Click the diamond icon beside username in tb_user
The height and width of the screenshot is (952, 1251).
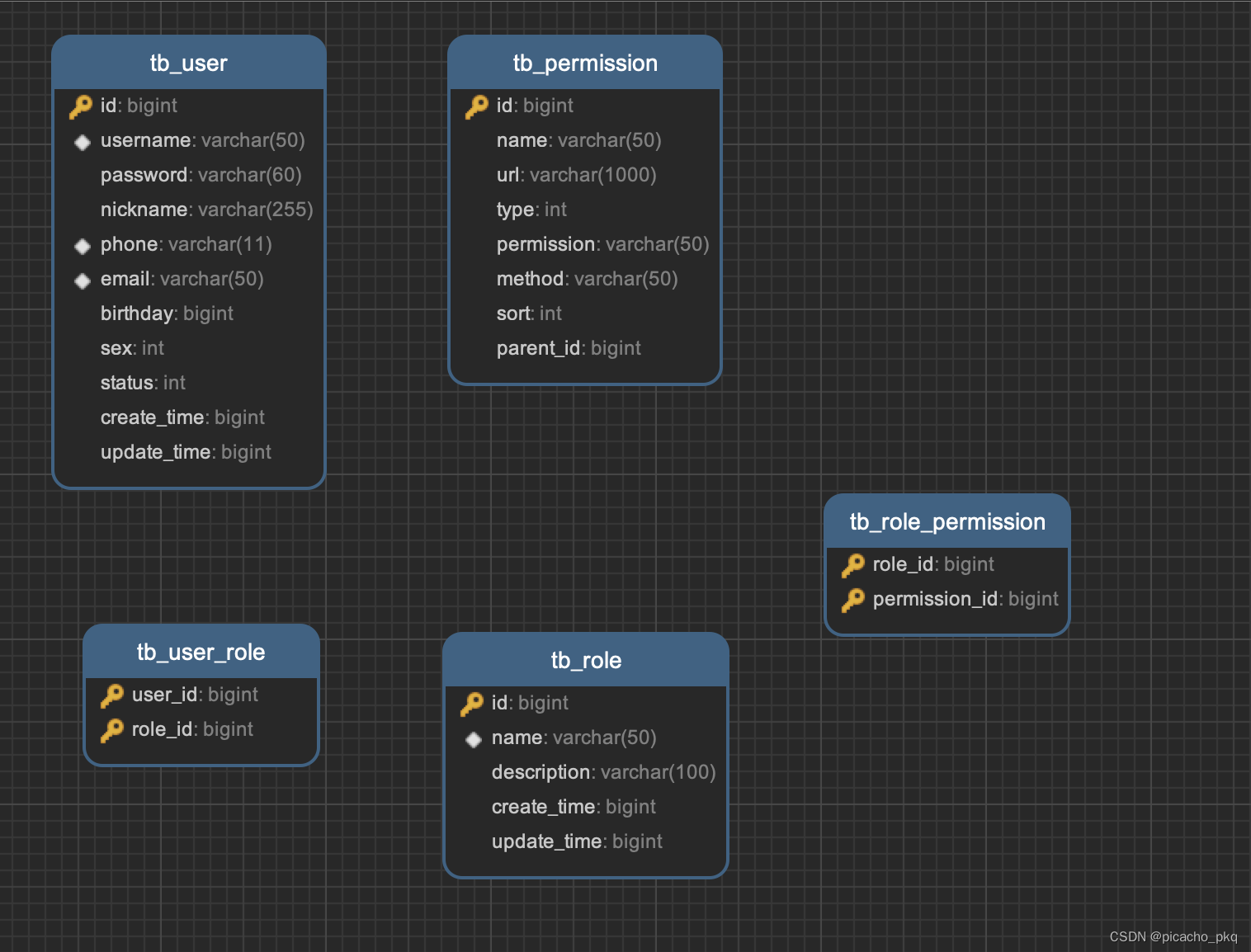(x=83, y=142)
